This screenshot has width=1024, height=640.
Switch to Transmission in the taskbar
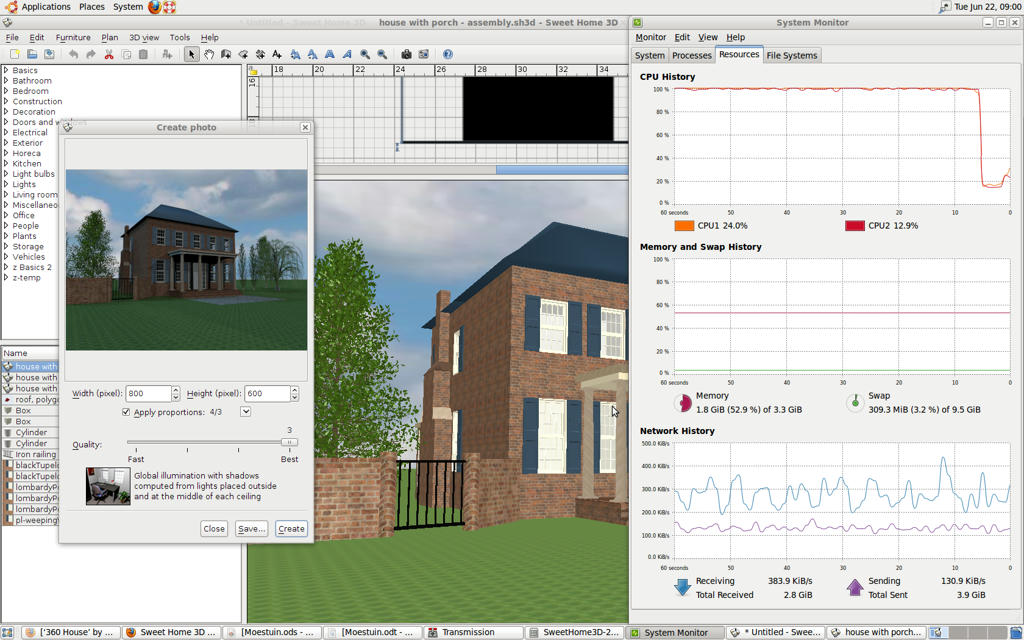(473, 632)
